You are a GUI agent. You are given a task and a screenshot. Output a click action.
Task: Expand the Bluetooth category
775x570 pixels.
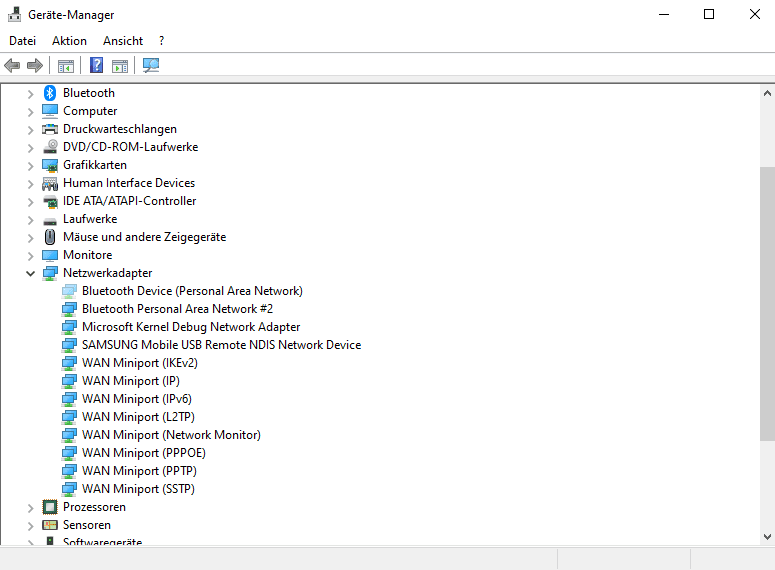click(31, 93)
